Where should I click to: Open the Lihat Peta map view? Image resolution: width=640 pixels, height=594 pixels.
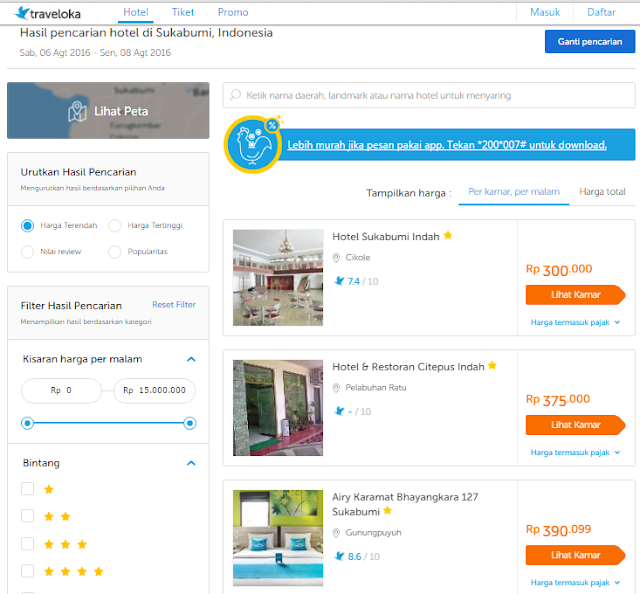(108, 111)
